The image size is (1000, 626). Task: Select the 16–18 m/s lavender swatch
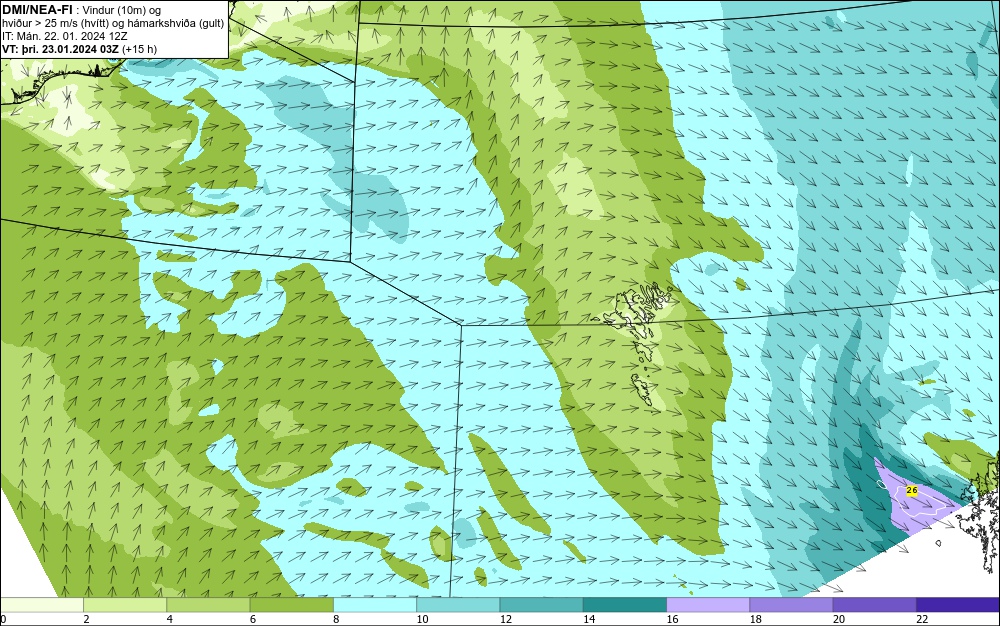point(708,604)
